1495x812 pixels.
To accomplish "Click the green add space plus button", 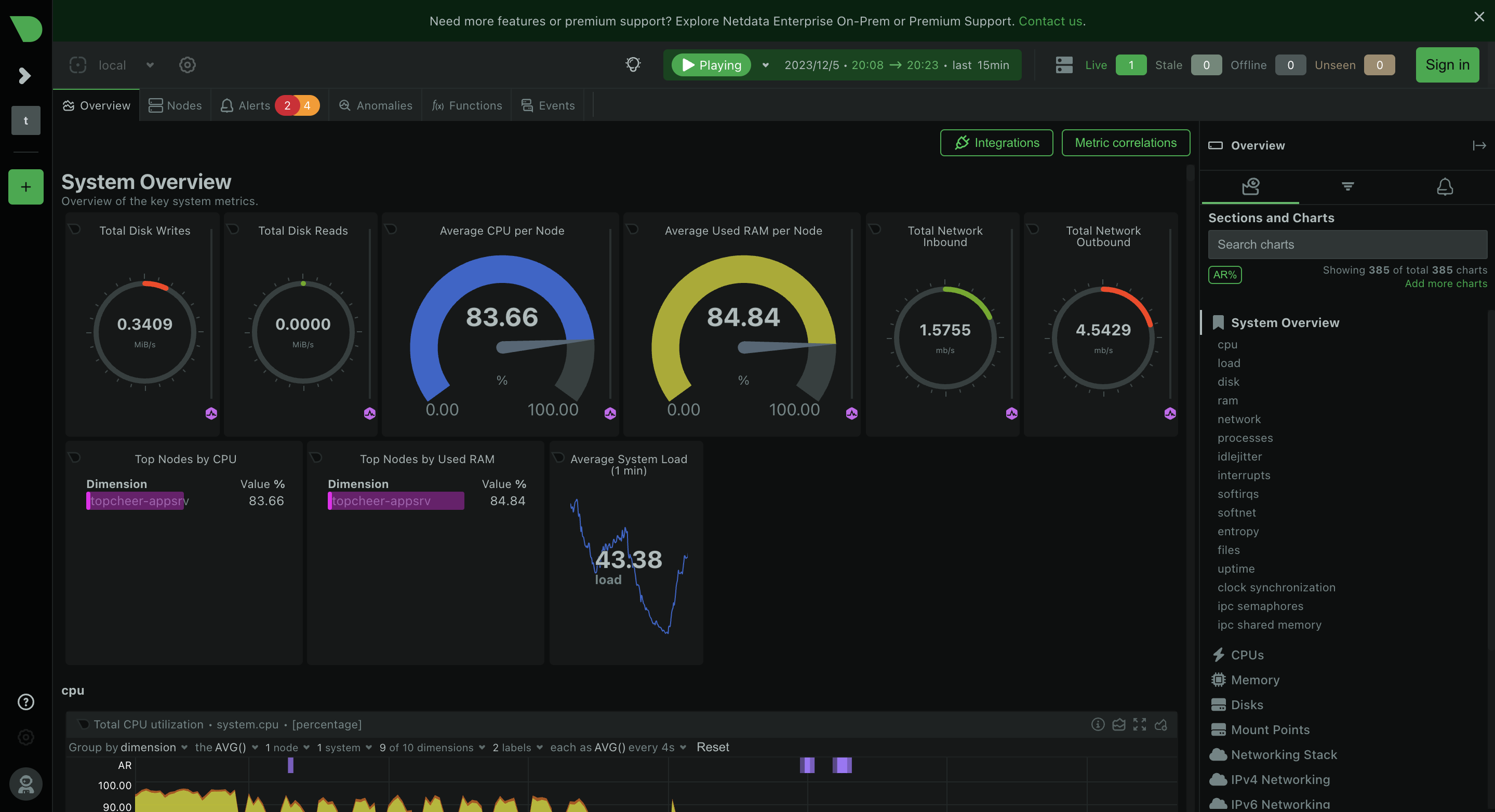I will (25, 187).
